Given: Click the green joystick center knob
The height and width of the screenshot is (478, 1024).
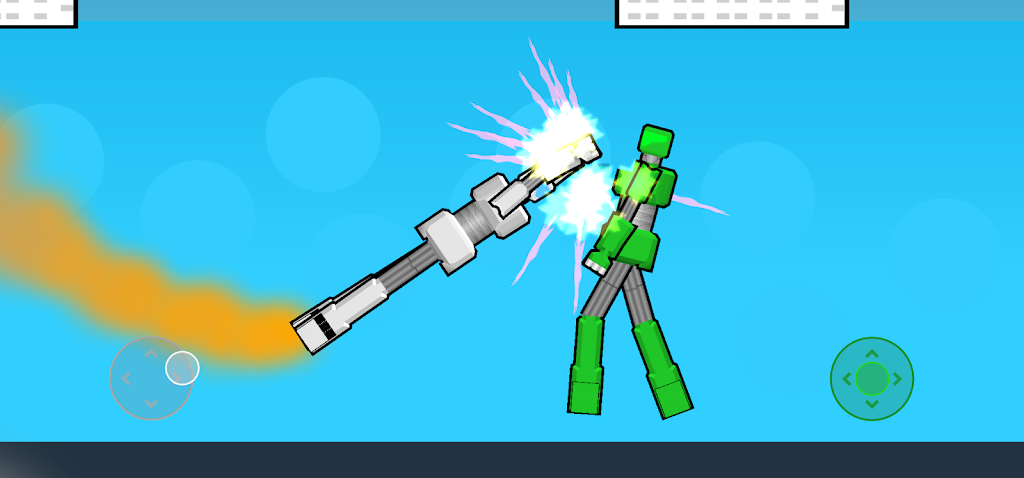Looking at the screenshot, I should coord(872,379).
